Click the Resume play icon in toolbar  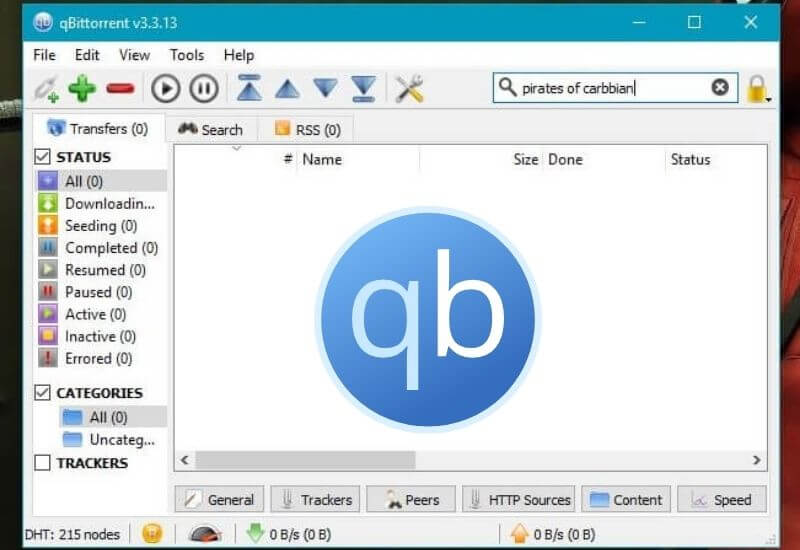(x=166, y=89)
